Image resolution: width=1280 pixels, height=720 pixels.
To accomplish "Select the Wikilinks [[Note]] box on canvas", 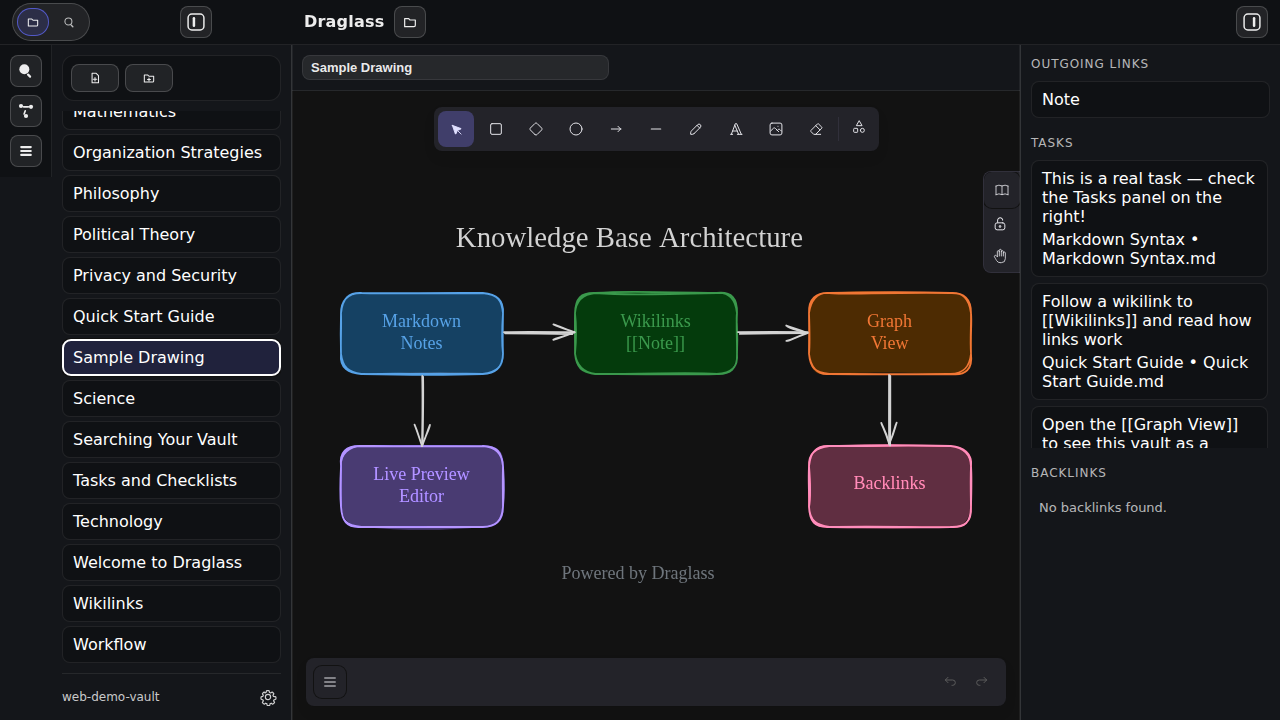I will point(656,333).
